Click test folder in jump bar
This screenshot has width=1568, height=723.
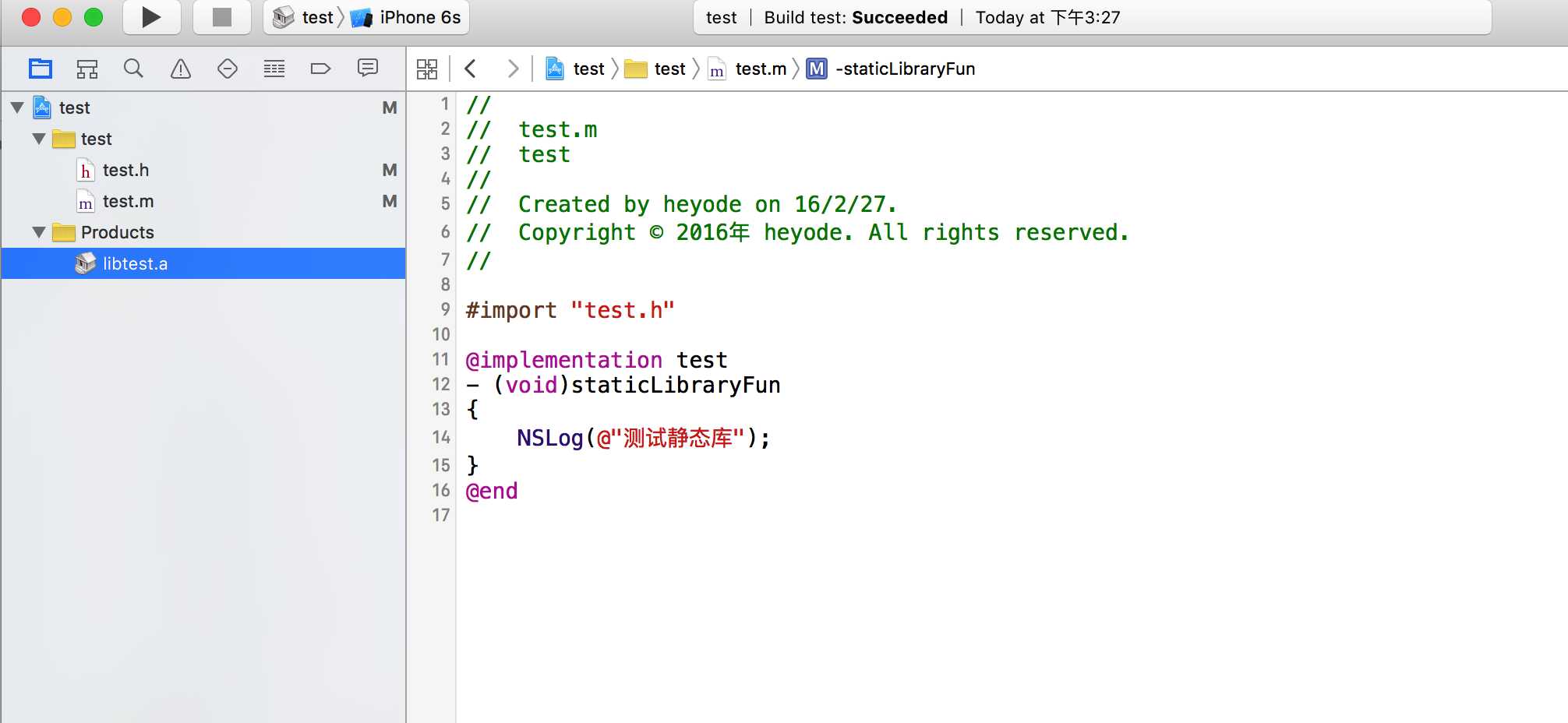pos(655,69)
